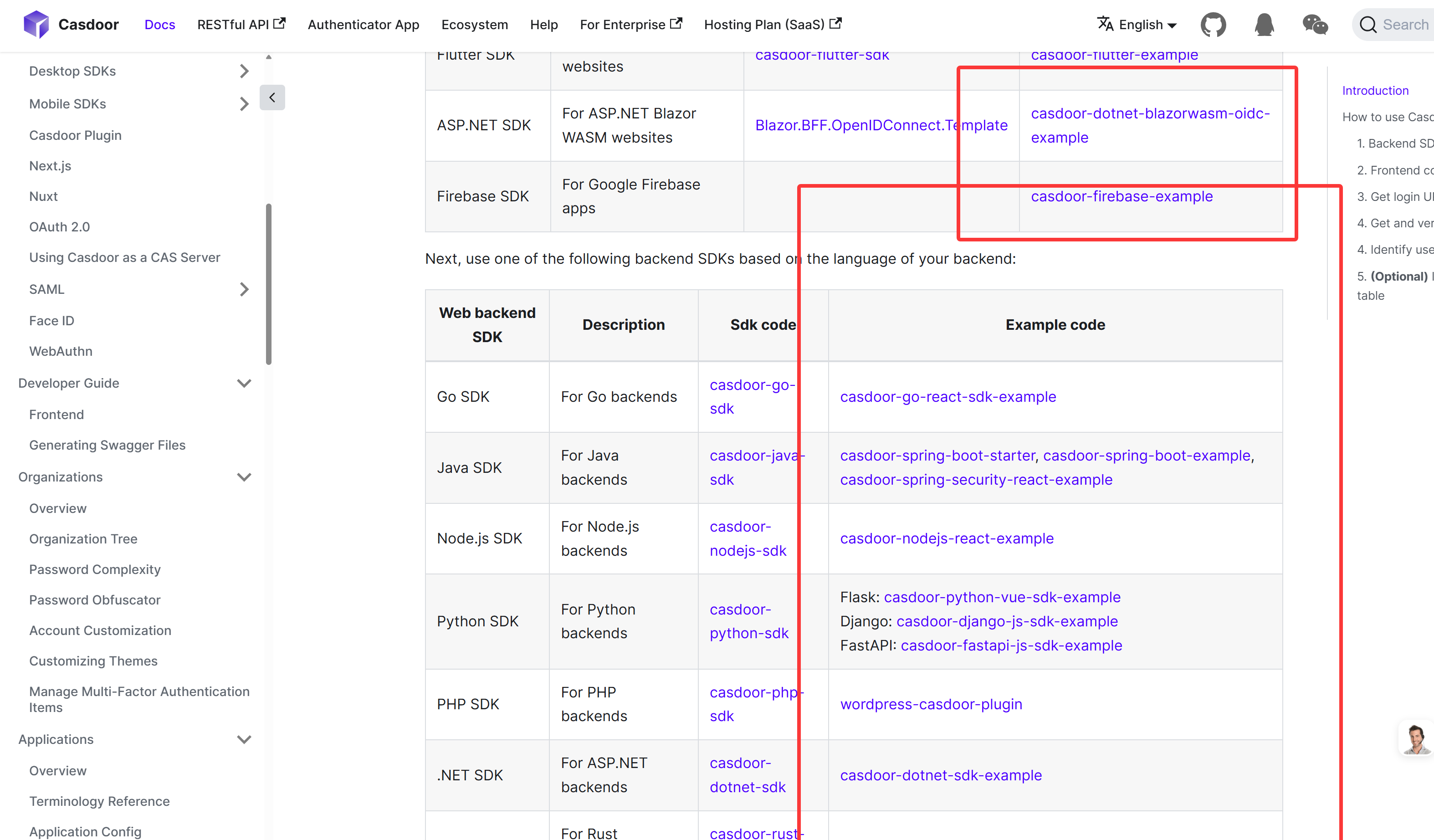Open casdoor-spring-boot-starter link
Screen dimensions: 1434x840
[937, 455]
